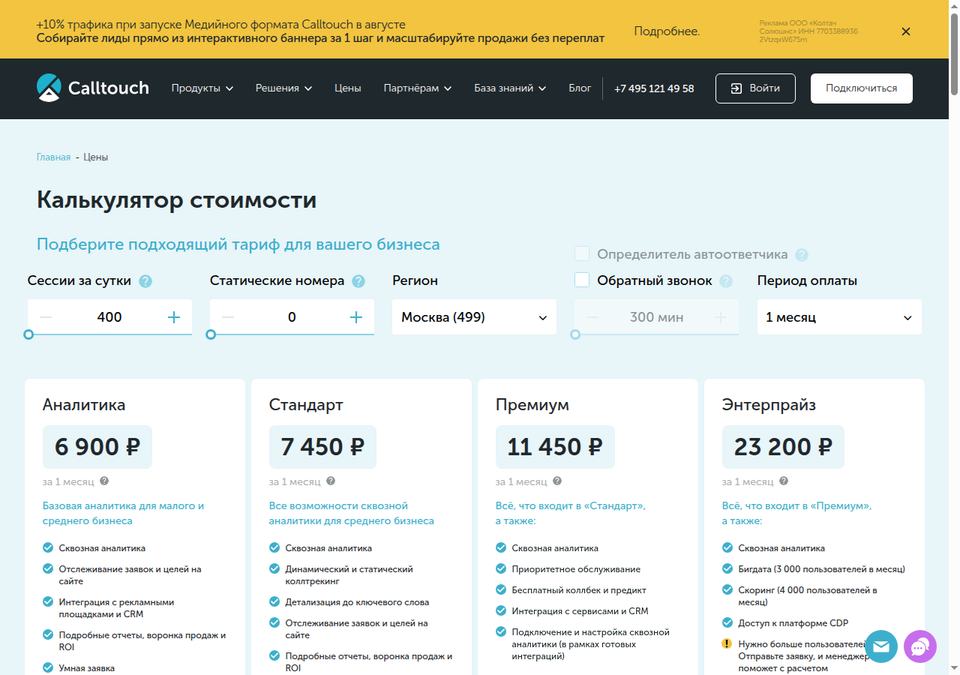960x675 pixels.
Task: Increase sessions per day with plus
Action: (174, 317)
